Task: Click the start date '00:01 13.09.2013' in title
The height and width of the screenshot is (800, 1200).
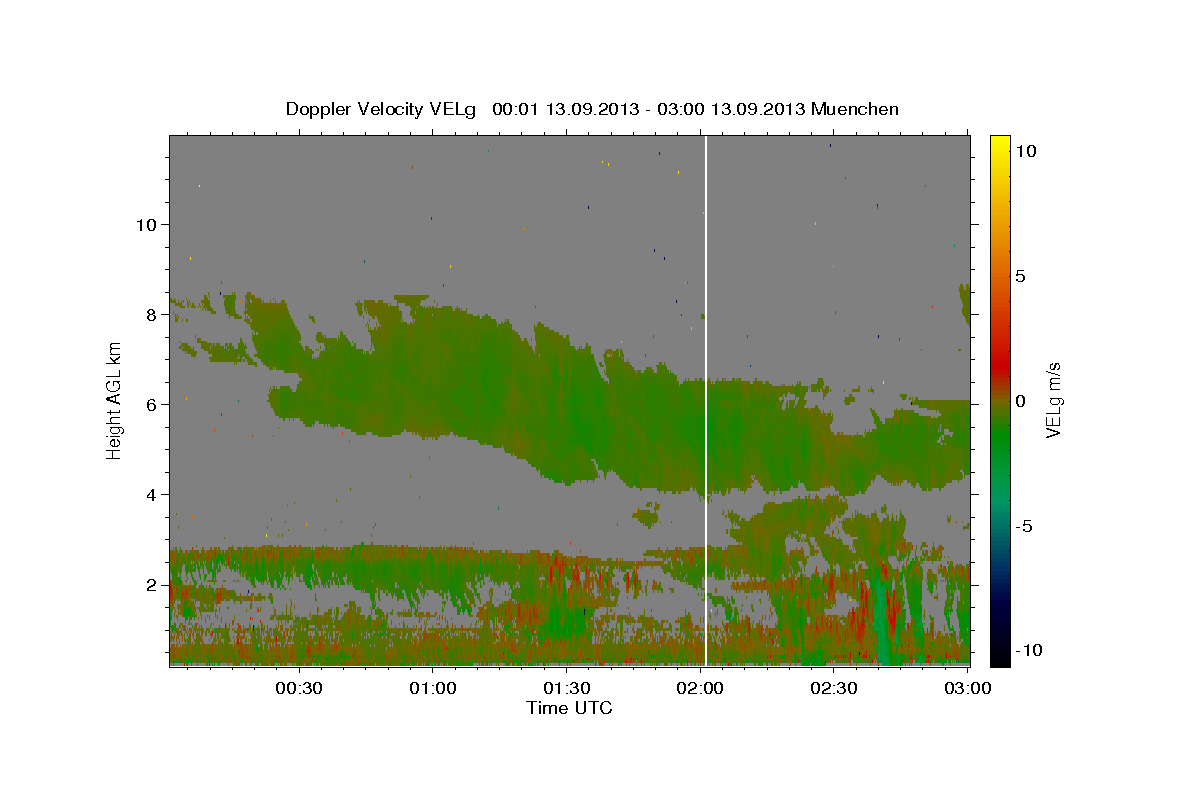Action: pyautogui.click(x=563, y=109)
